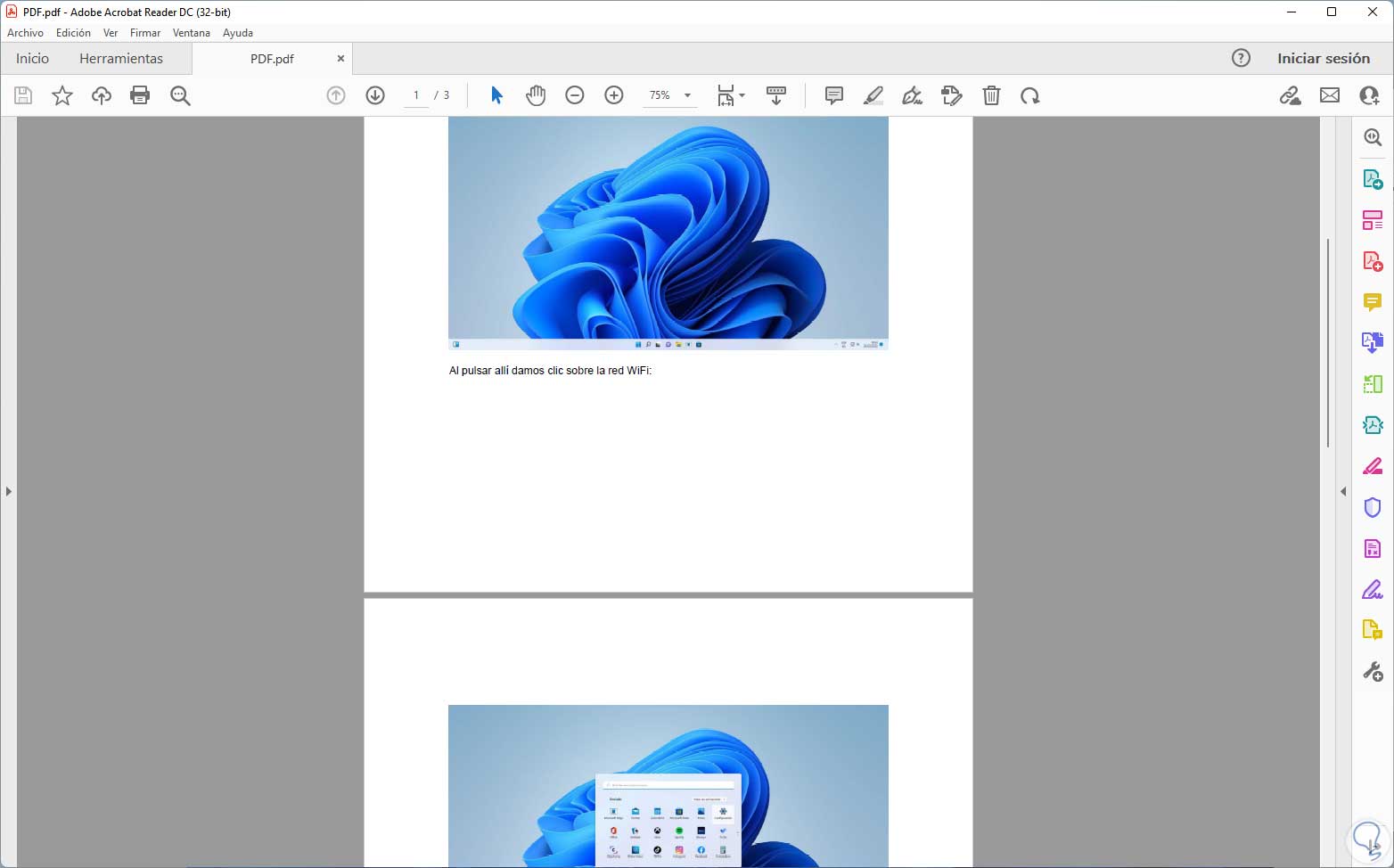
Task: Bookmark the file with the star icon
Action: 62,95
